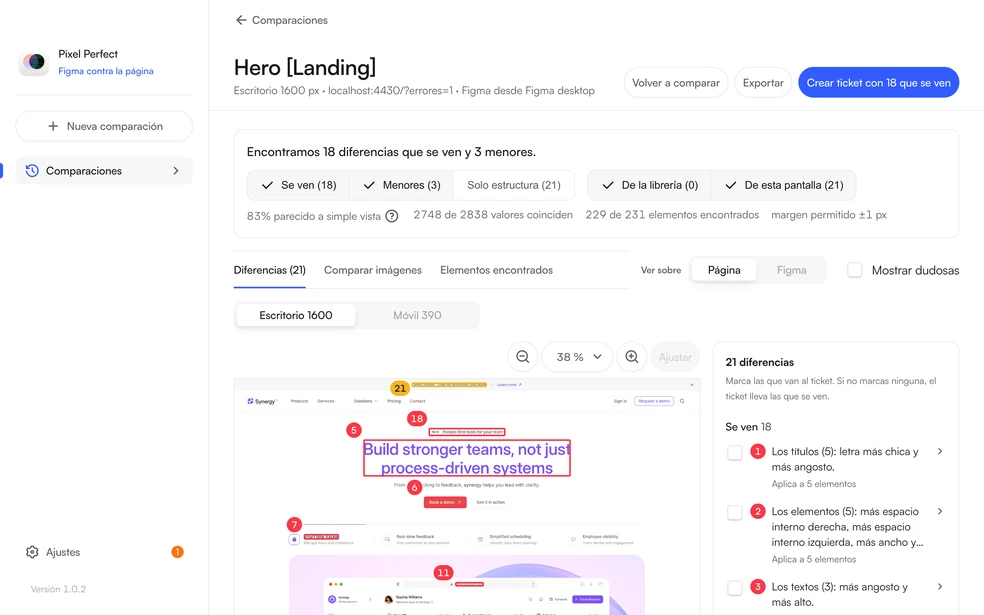The width and height of the screenshot is (984, 615).
Task: Check the Los elementos (5) difference
Action: click(x=735, y=513)
